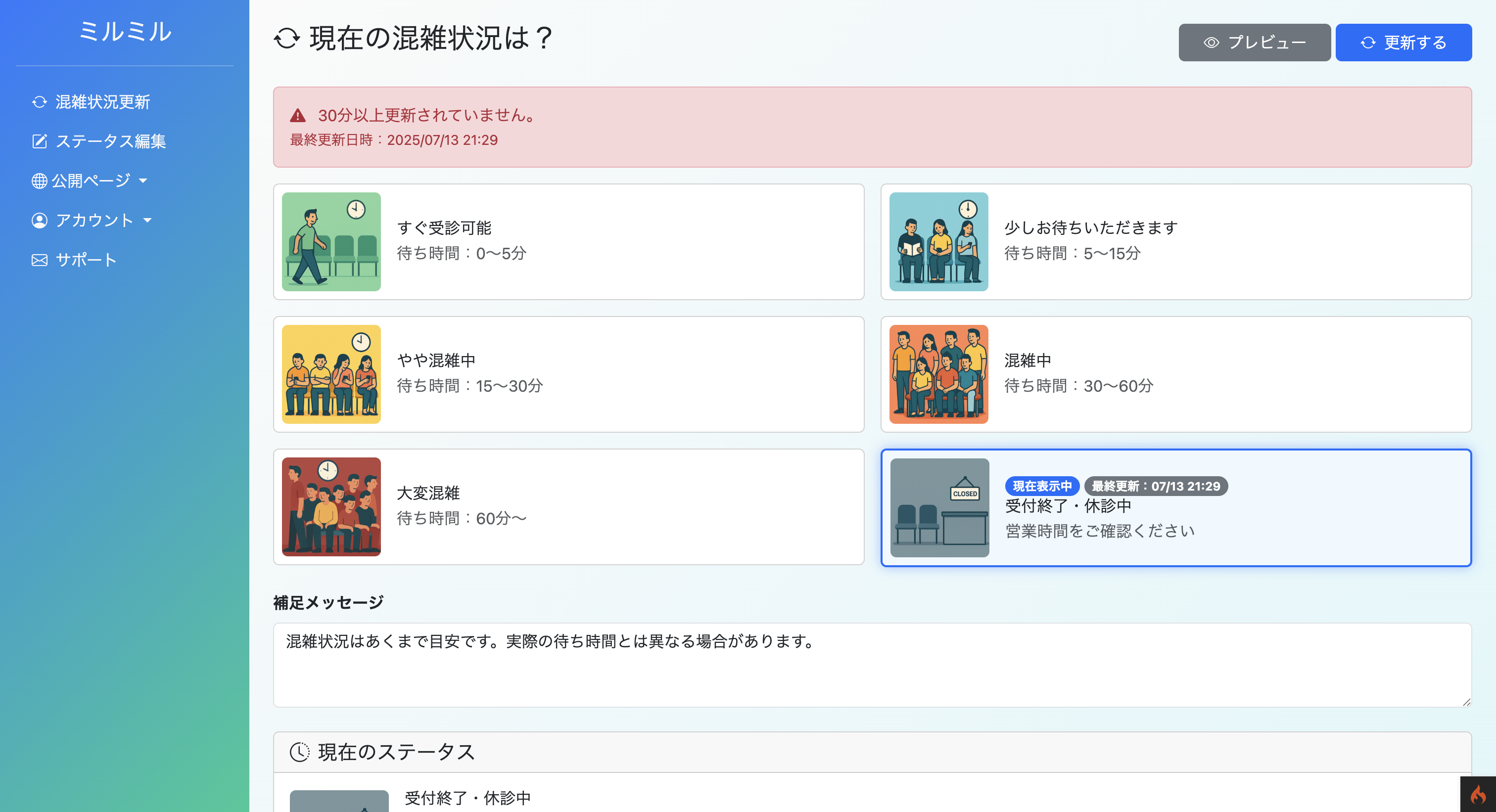Open サポート in the sidebar
This screenshot has width=1496, height=812.
pyautogui.click(x=74, y=260)
